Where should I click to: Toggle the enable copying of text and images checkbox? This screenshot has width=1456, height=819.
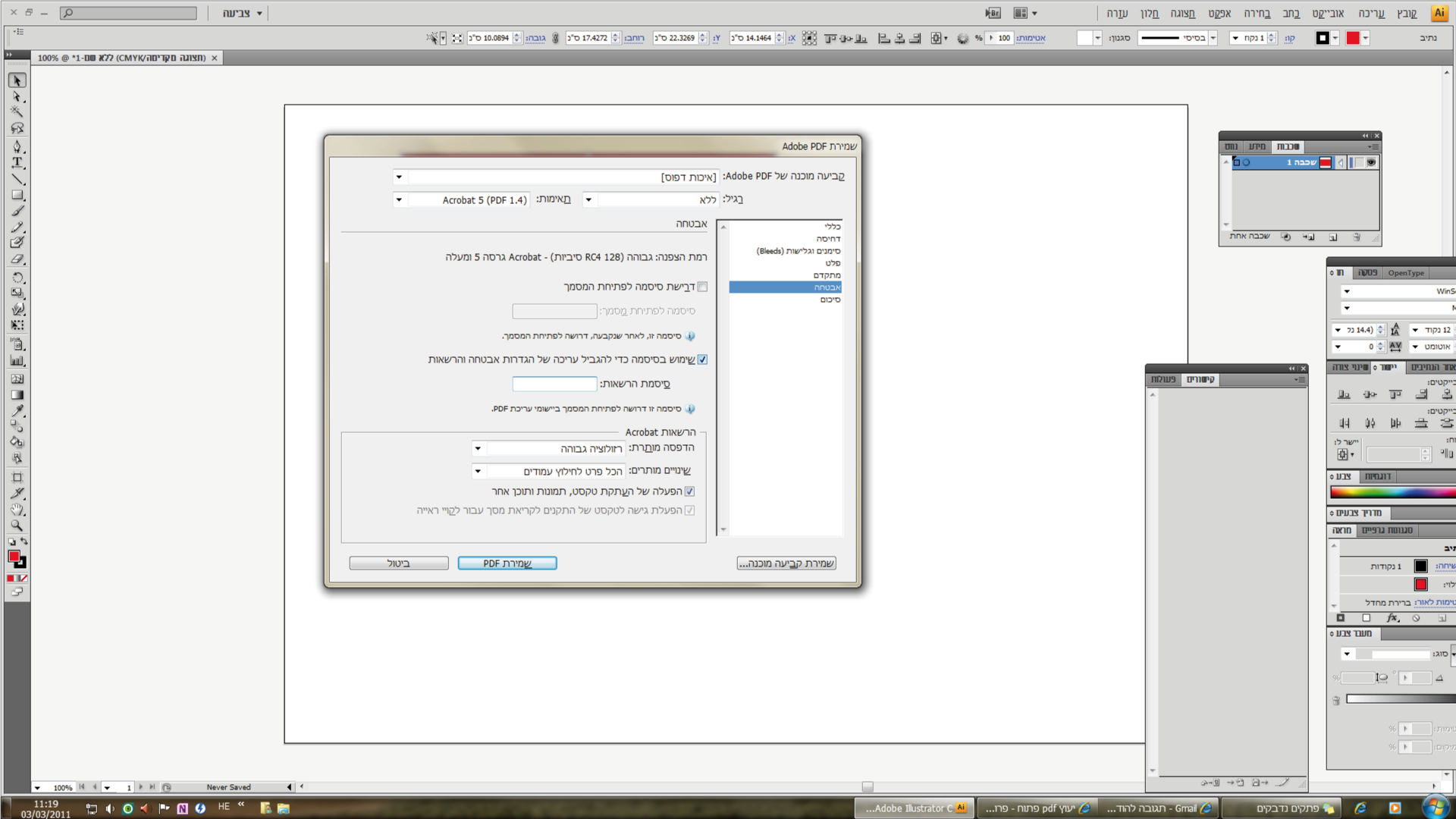click(x=689, y=491)
